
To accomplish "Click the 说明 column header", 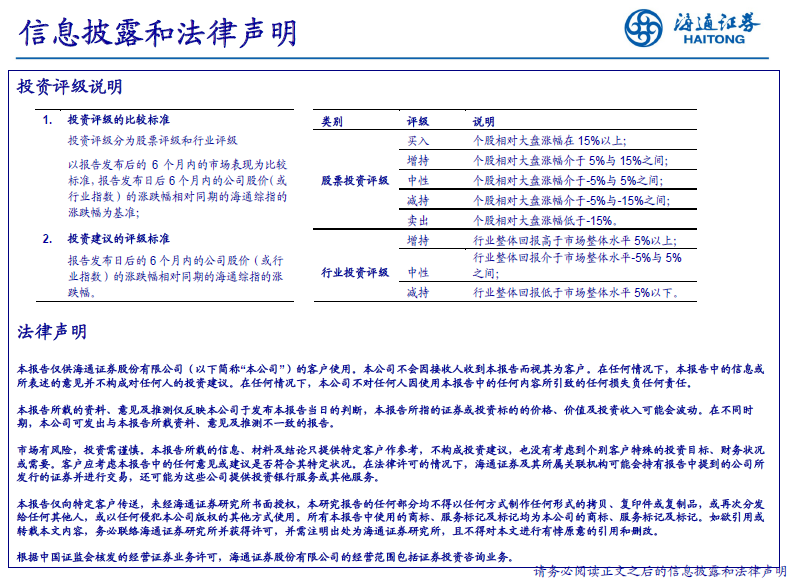I will pos(483,121).
